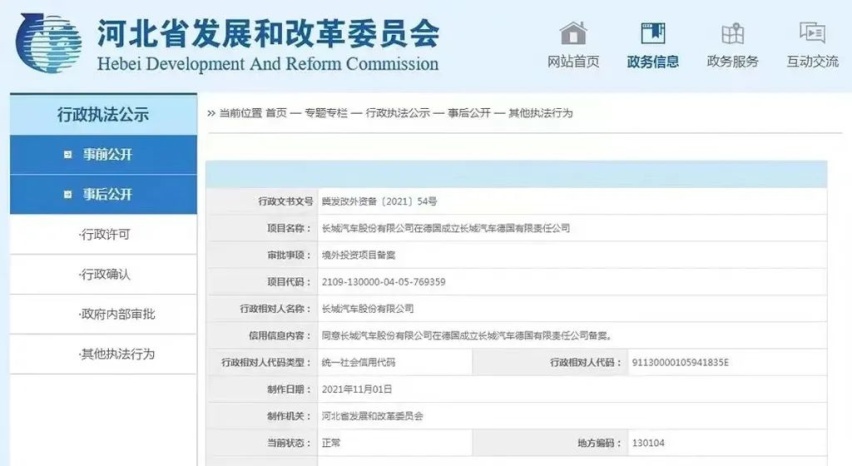The width and height of the screenshot is (852, 466).
Task: Select 行政确认 in the sidebar
Action: 105,274
